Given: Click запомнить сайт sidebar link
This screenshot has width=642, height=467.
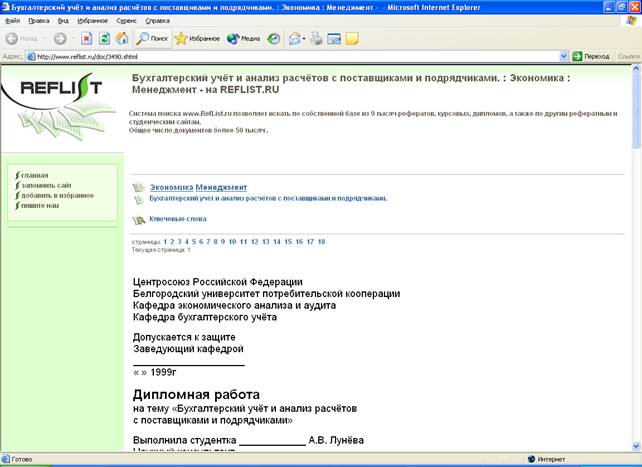Looking at the screenshot, I should point(46,185).
